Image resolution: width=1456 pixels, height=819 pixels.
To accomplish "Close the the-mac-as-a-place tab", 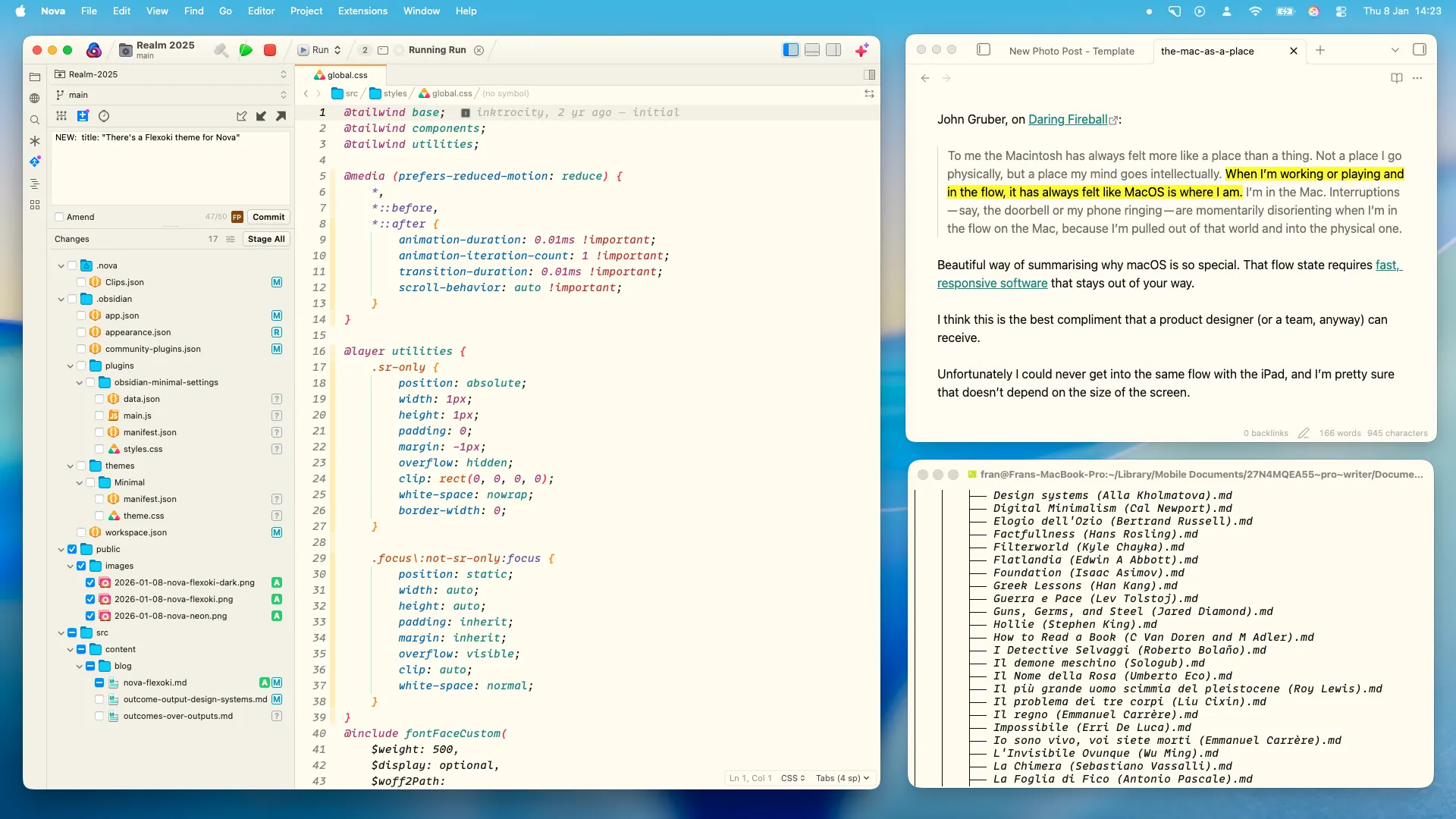I will point(1294,51).
